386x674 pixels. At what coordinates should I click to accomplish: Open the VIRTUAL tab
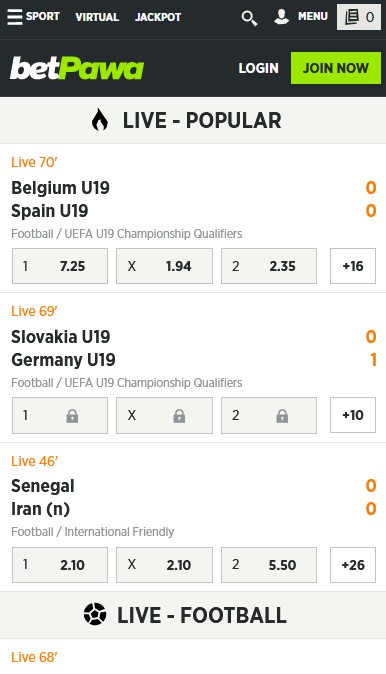click(x=97, y=17)
